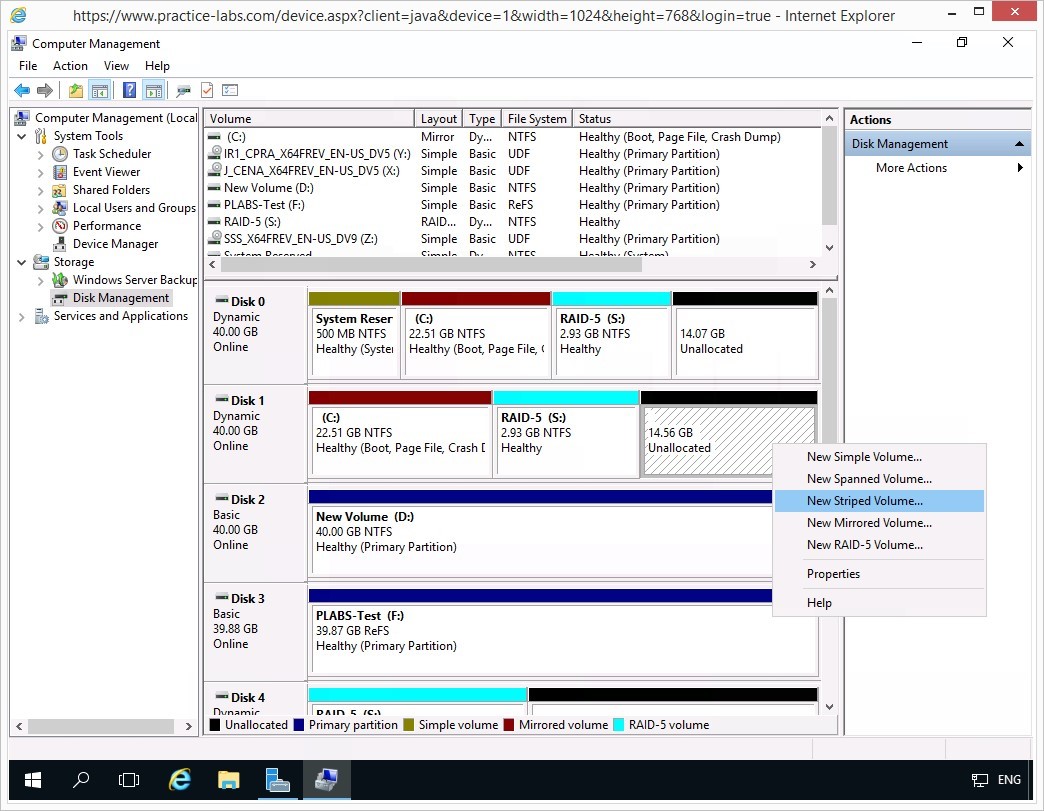This screenshot has height=811, width=1044.
Task: Toggle Show/Hide Action Pane toolbar button
Action: click(x=153, y=91)
